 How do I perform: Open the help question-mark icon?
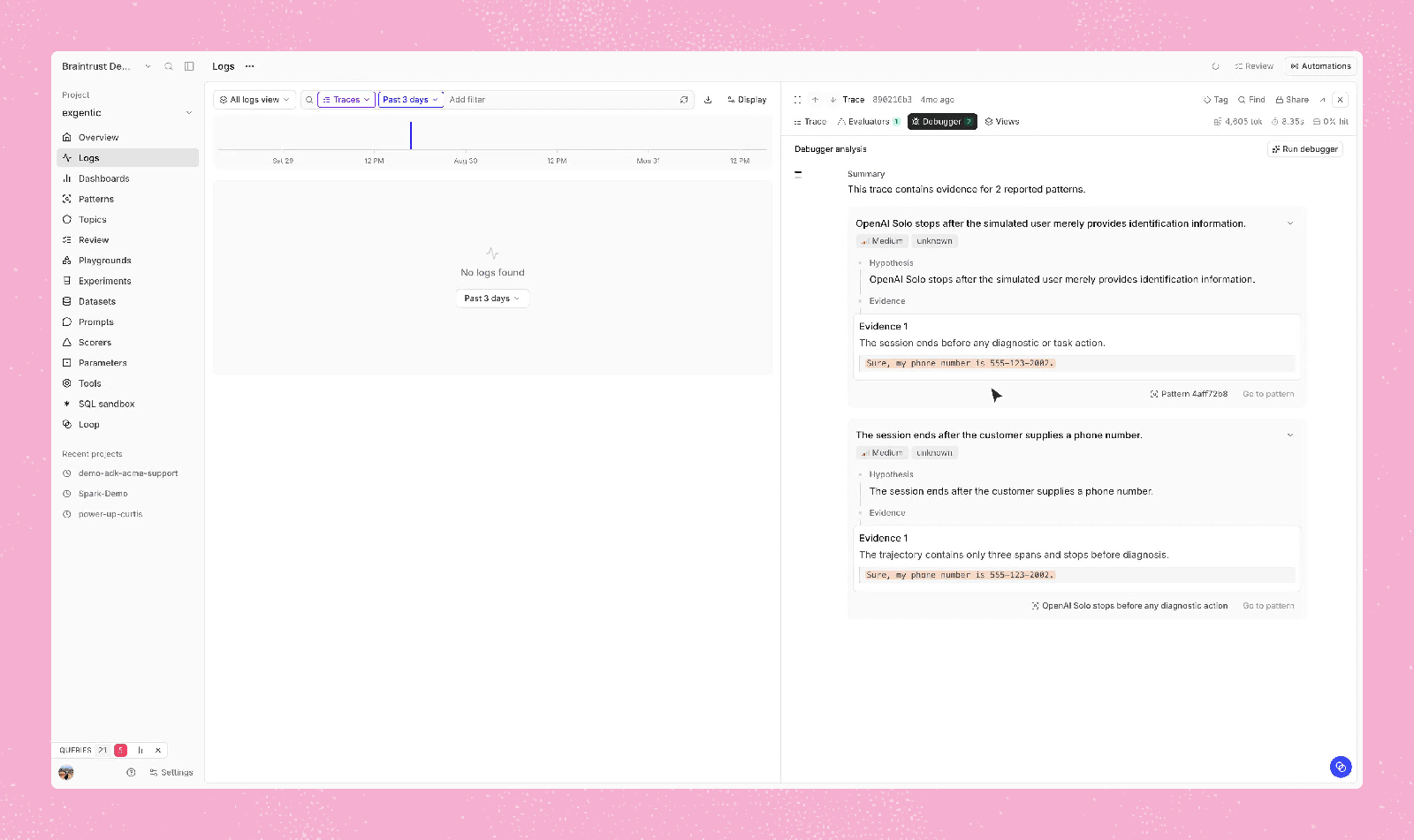click(x=131, y=773)
